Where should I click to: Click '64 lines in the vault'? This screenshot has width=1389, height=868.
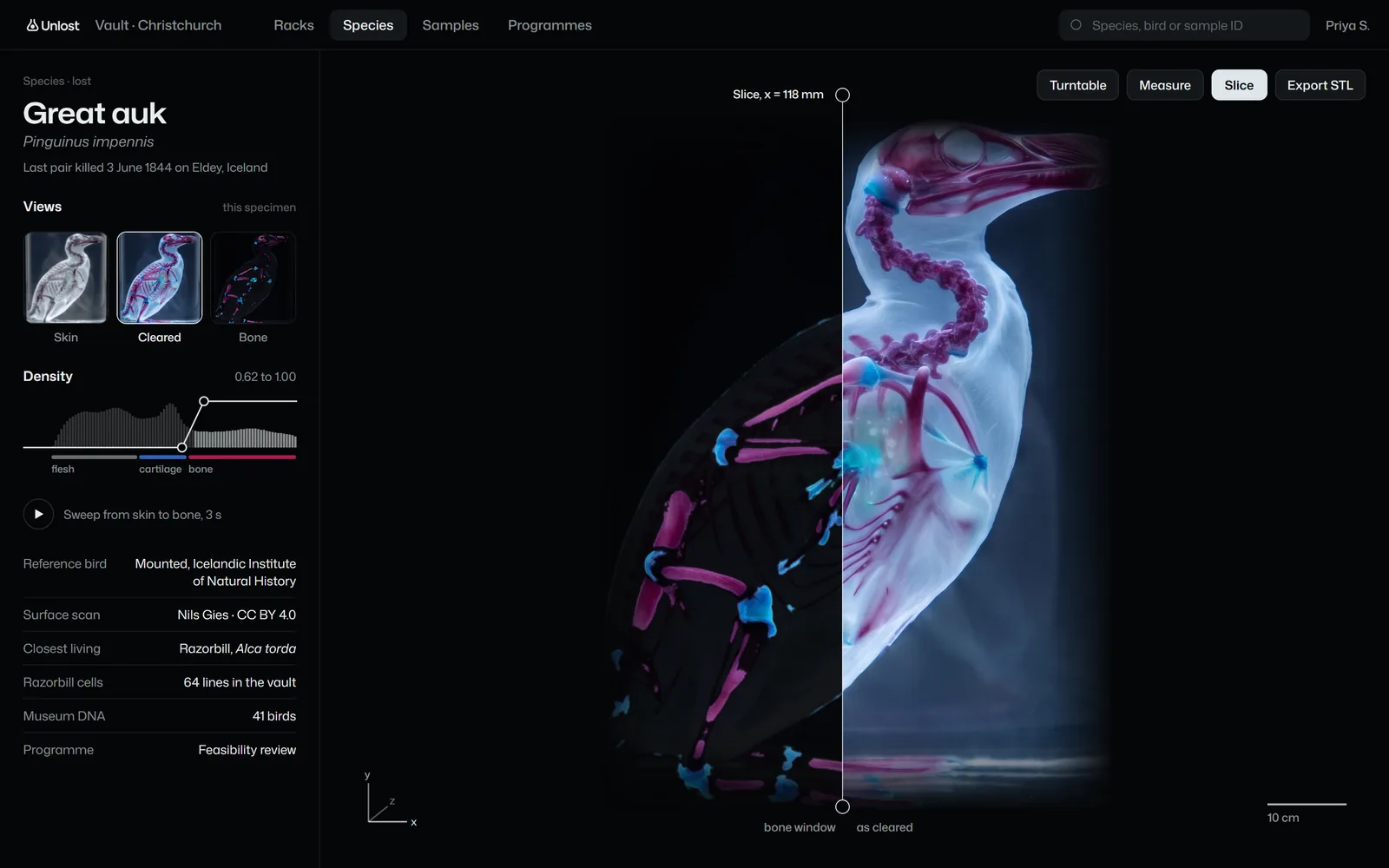[x=240, y=682]
